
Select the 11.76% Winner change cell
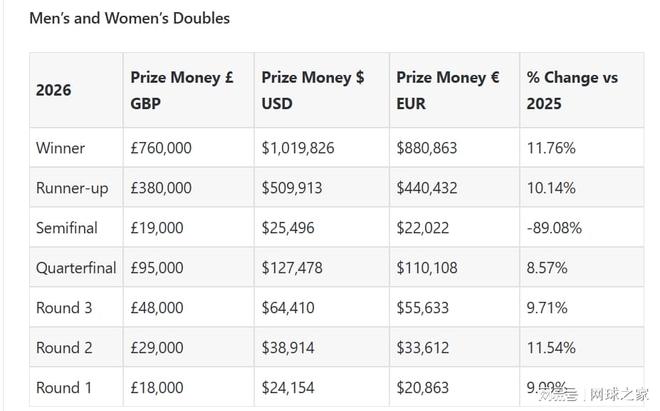(551, 148)
